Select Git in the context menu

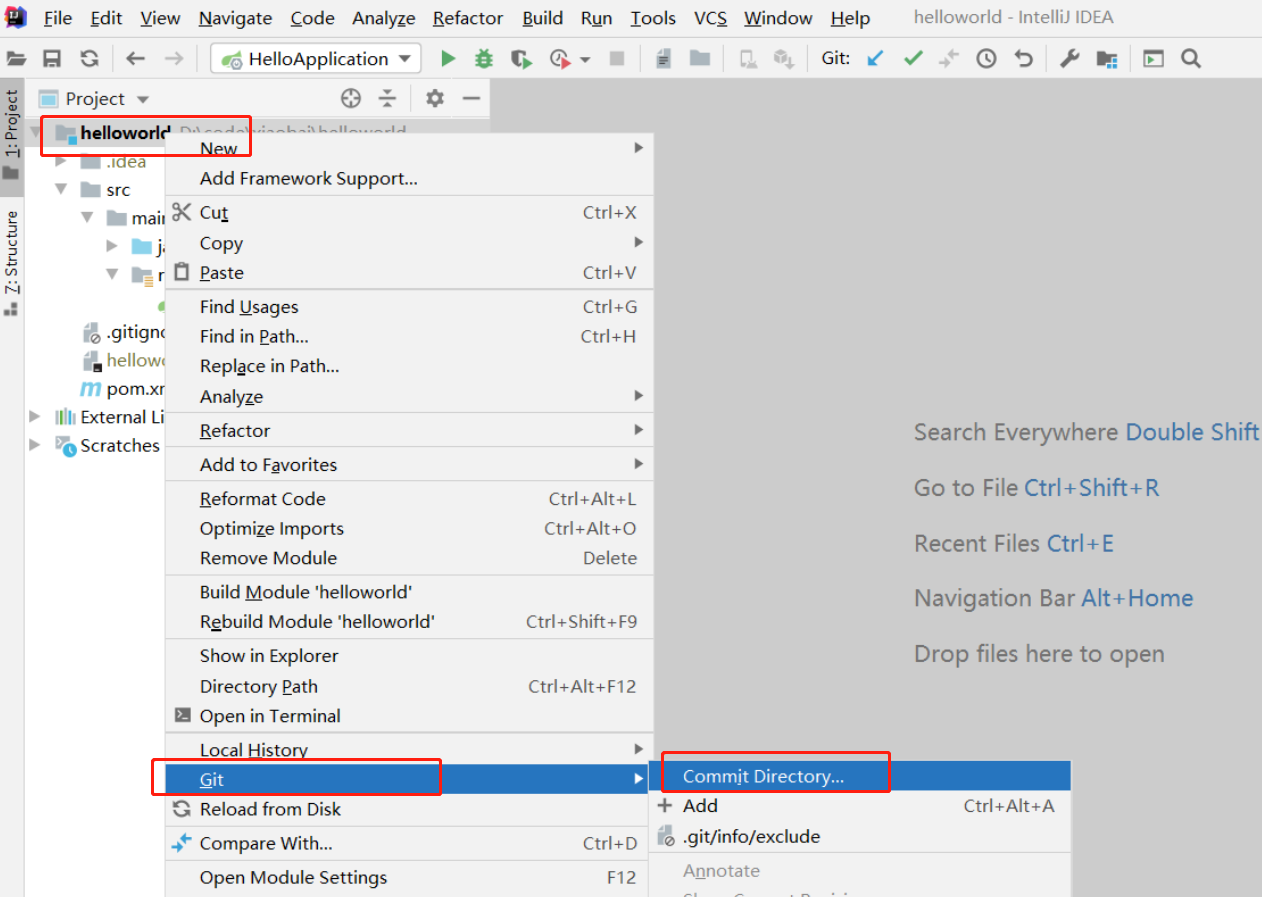[409, 779]
